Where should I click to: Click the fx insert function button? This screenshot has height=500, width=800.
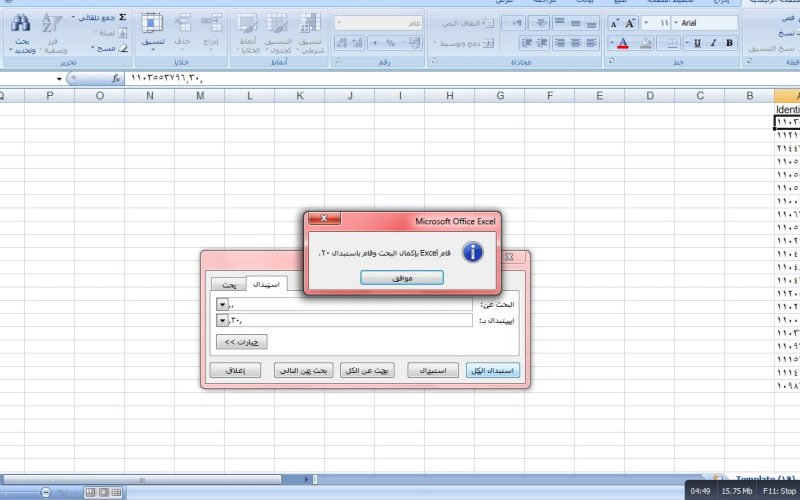point(116,79)
